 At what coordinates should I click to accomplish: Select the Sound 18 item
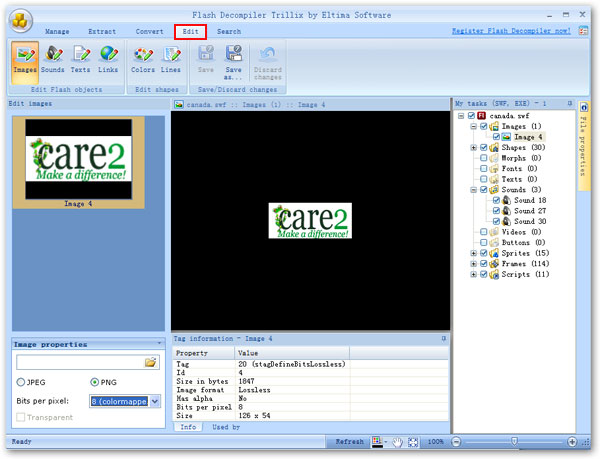(530, 200)
